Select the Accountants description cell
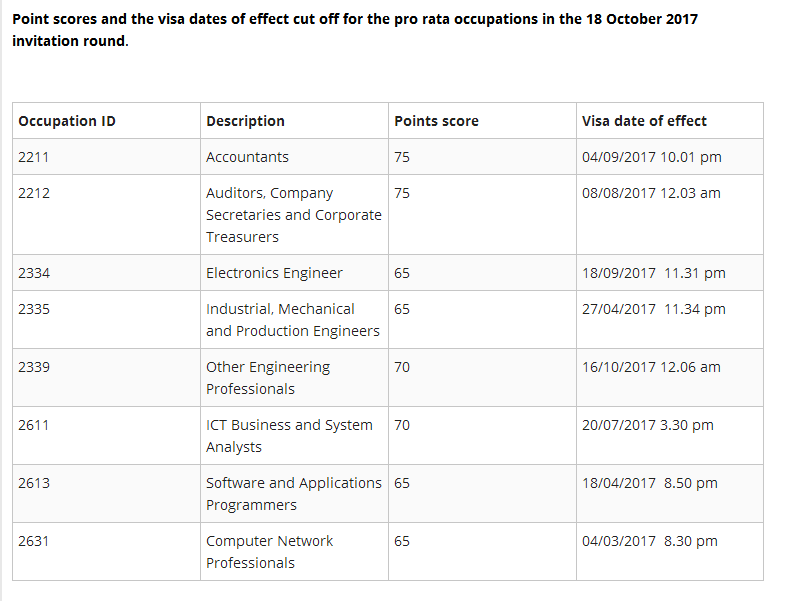 (247, 157)
